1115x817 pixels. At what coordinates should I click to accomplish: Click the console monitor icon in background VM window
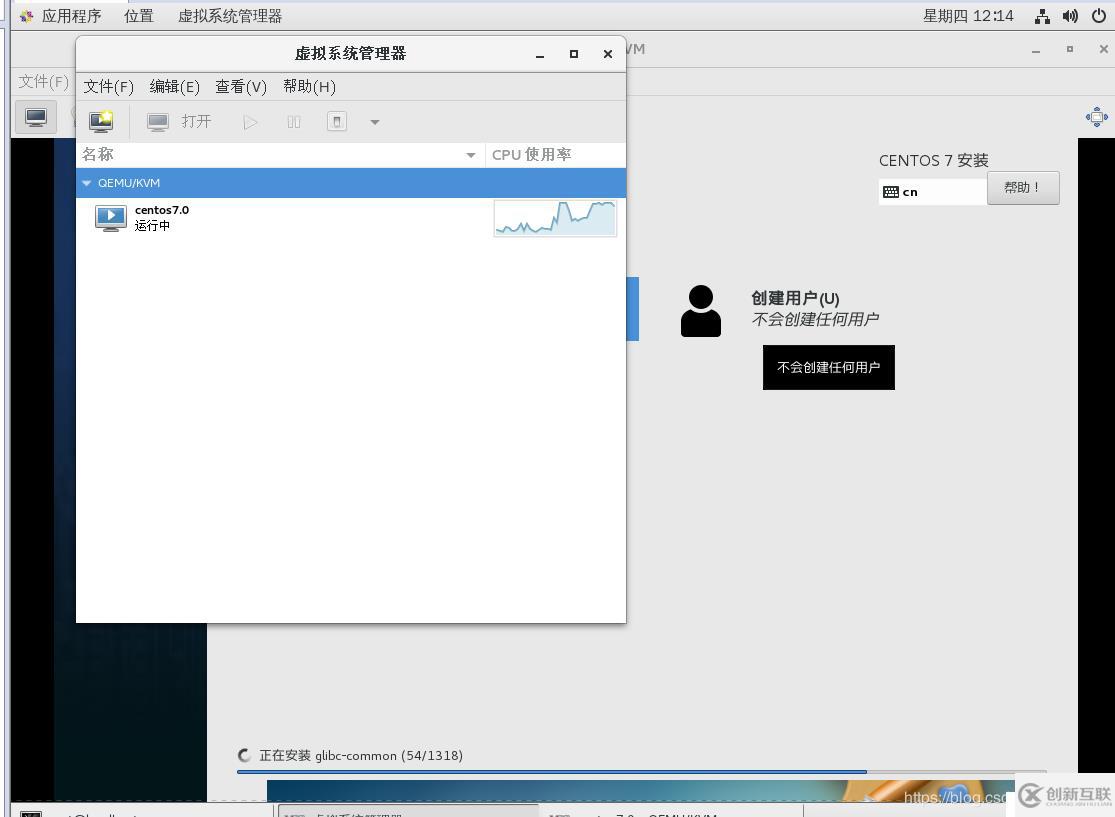[36, 117]
